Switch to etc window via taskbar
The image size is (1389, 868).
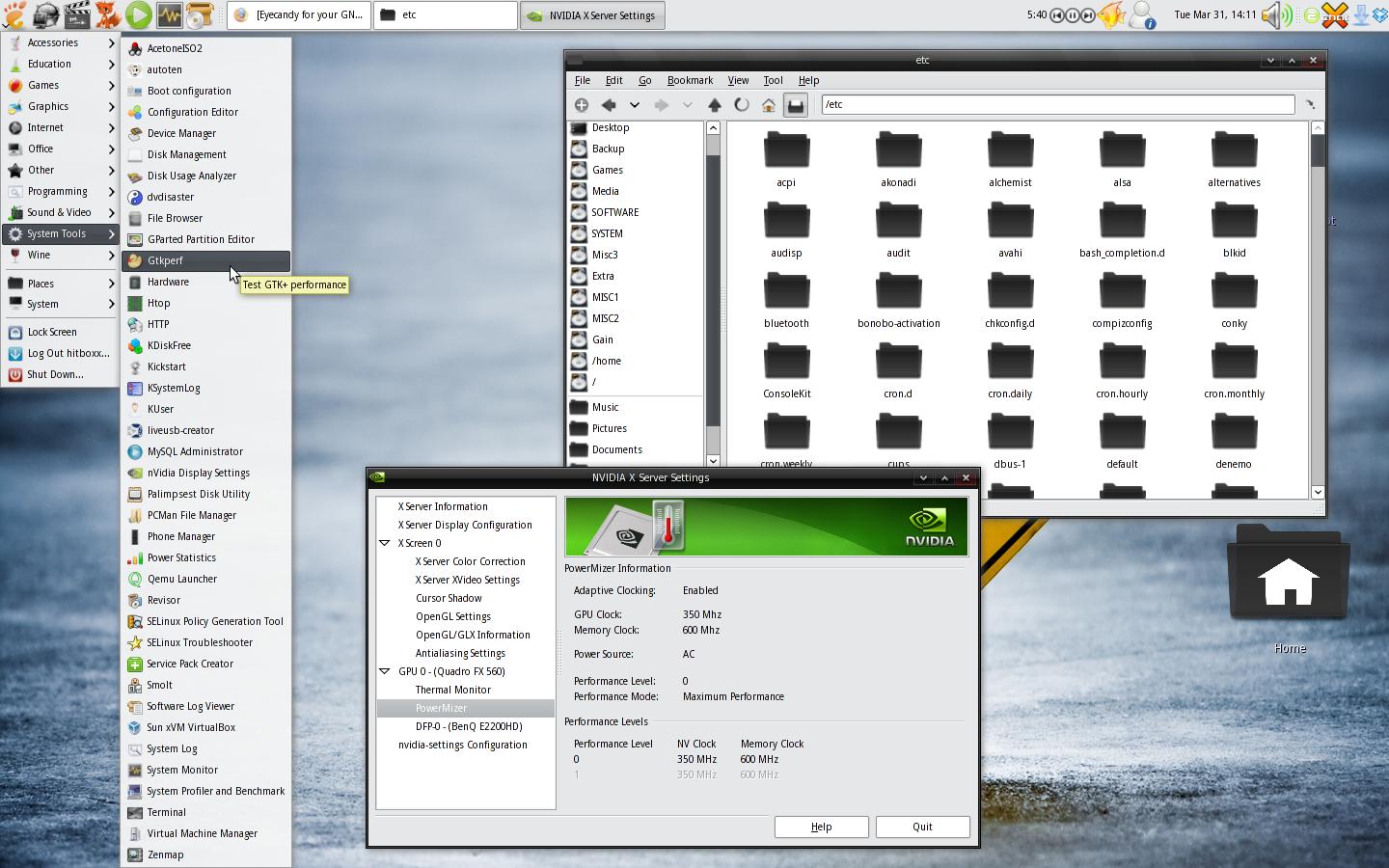tap(445, 14)
